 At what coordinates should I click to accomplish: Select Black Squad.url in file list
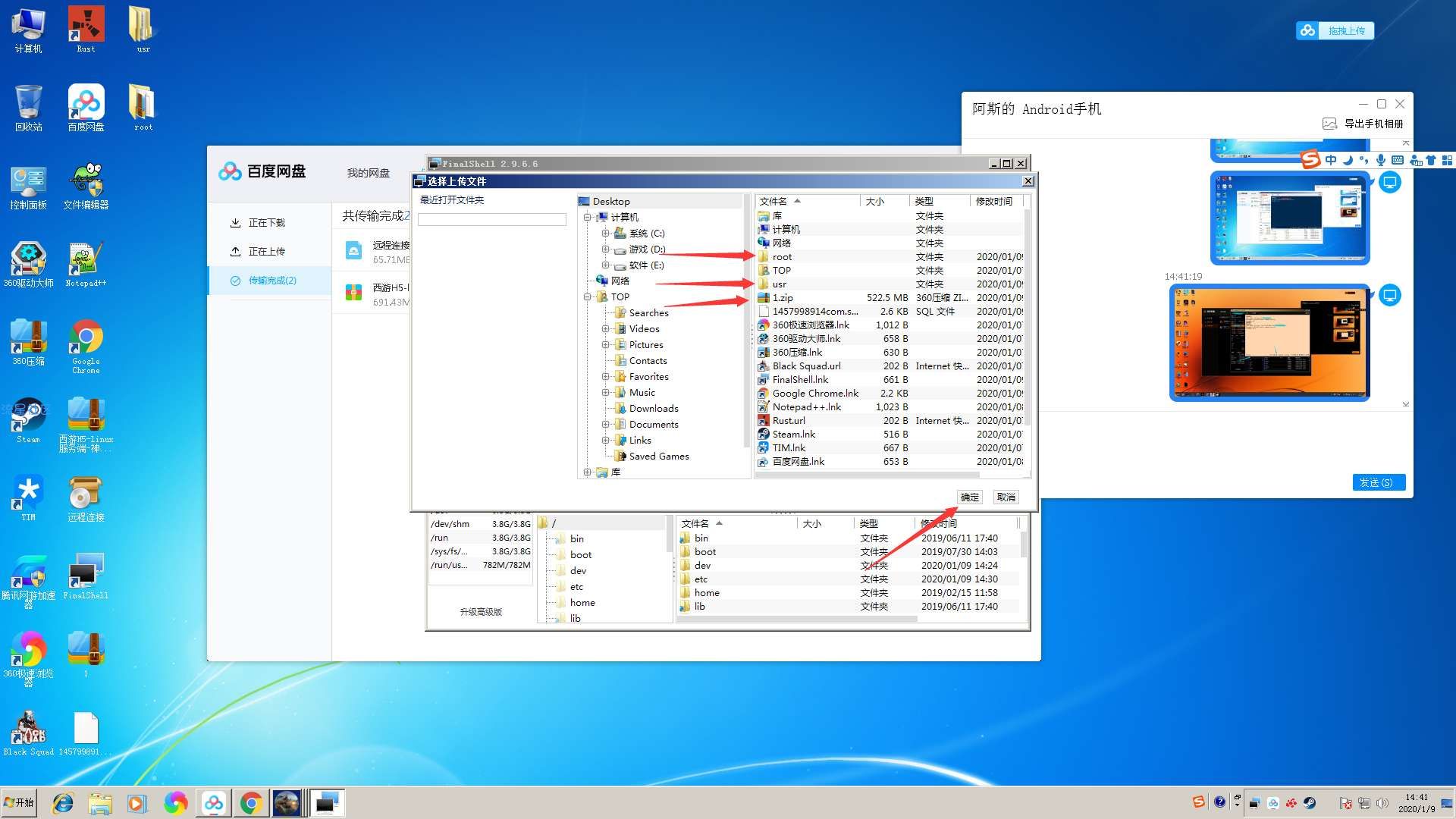pyautogui.click(x=890, y=366)
